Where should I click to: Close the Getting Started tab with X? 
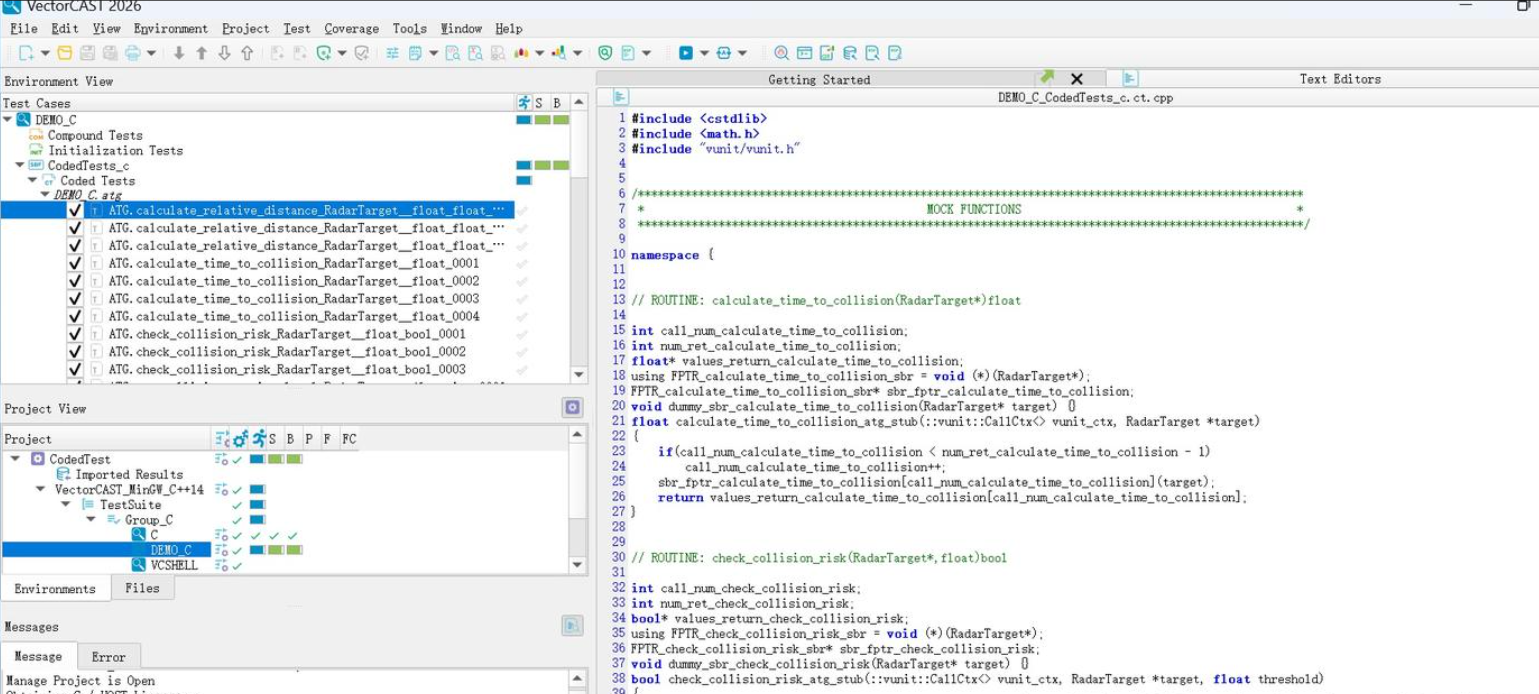(x=1076, y=79)
